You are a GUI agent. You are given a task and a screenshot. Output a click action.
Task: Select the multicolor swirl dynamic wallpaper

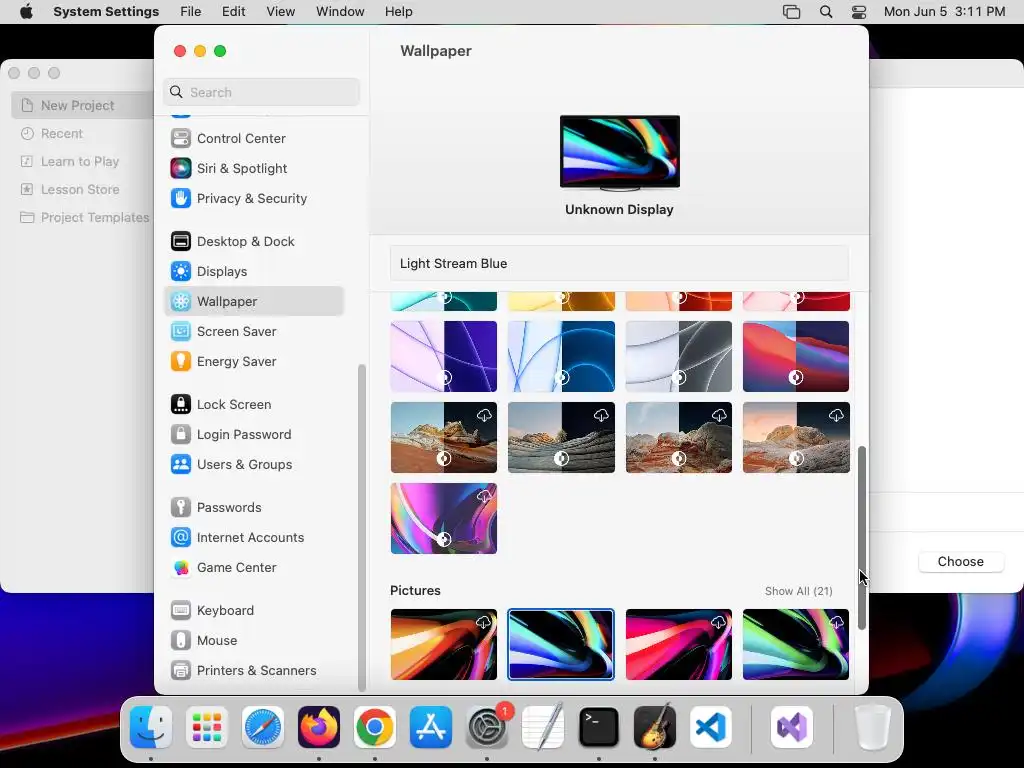(x=443, y=519)
